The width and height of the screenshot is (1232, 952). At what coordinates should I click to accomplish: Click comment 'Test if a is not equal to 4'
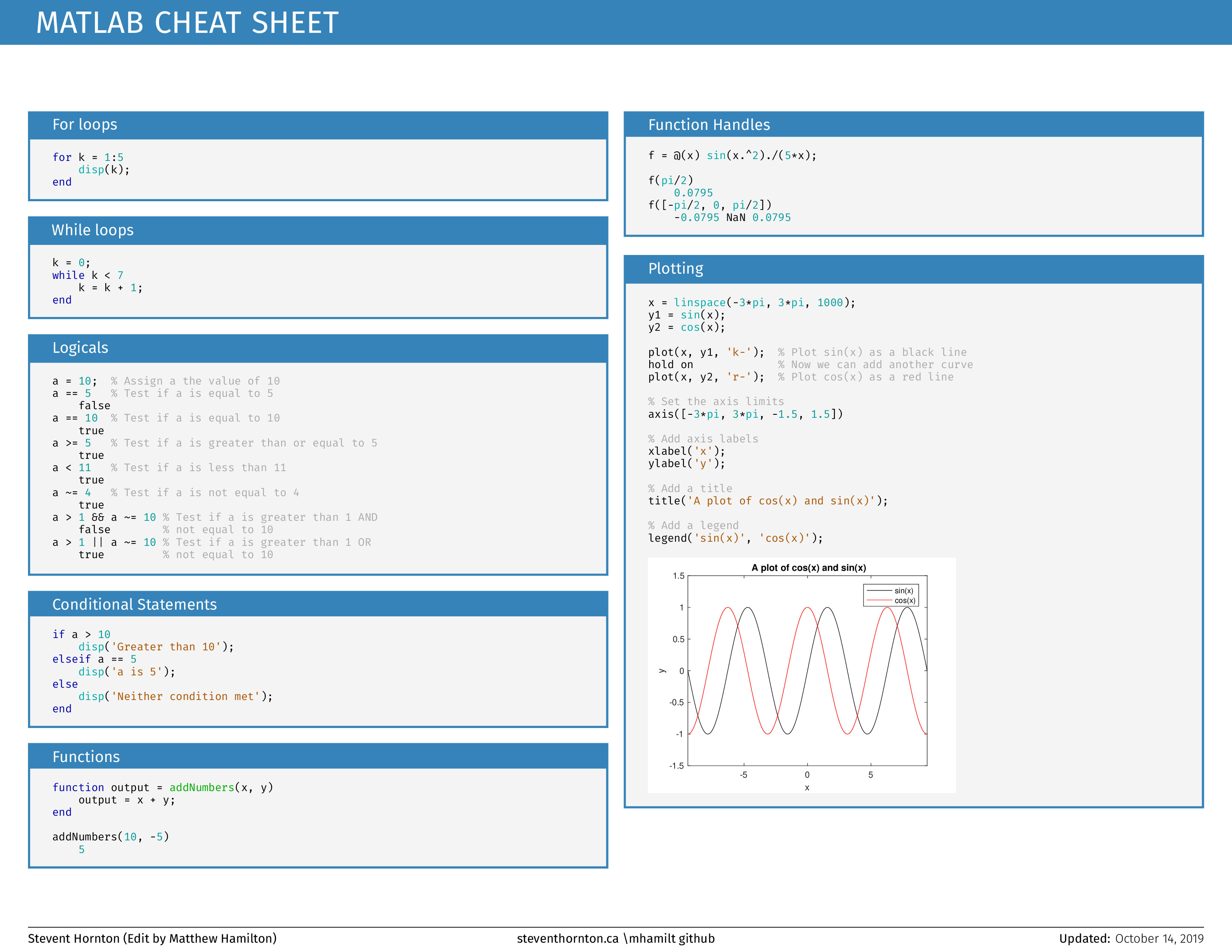click(205, 492)
